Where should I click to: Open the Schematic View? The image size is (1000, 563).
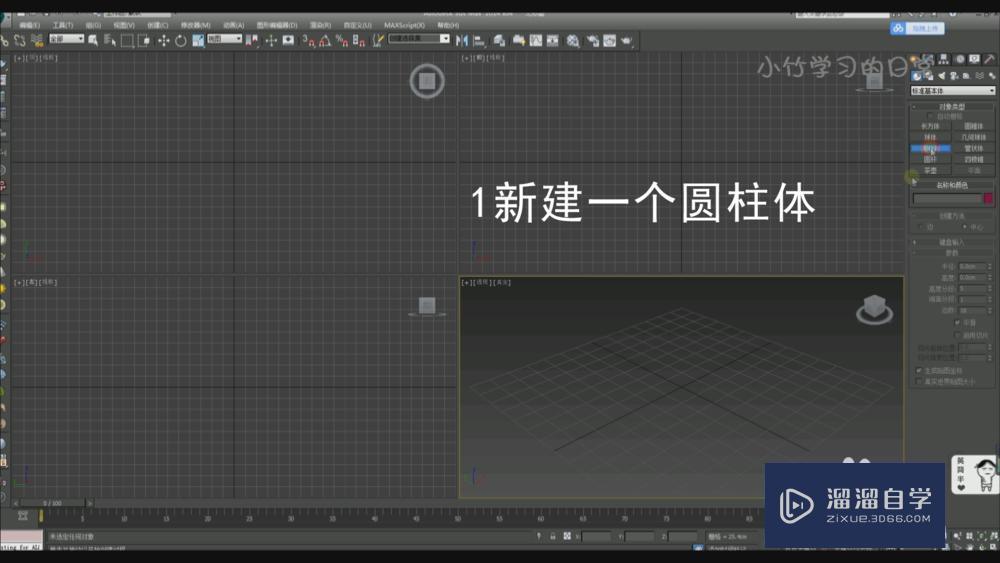(553, 41)
